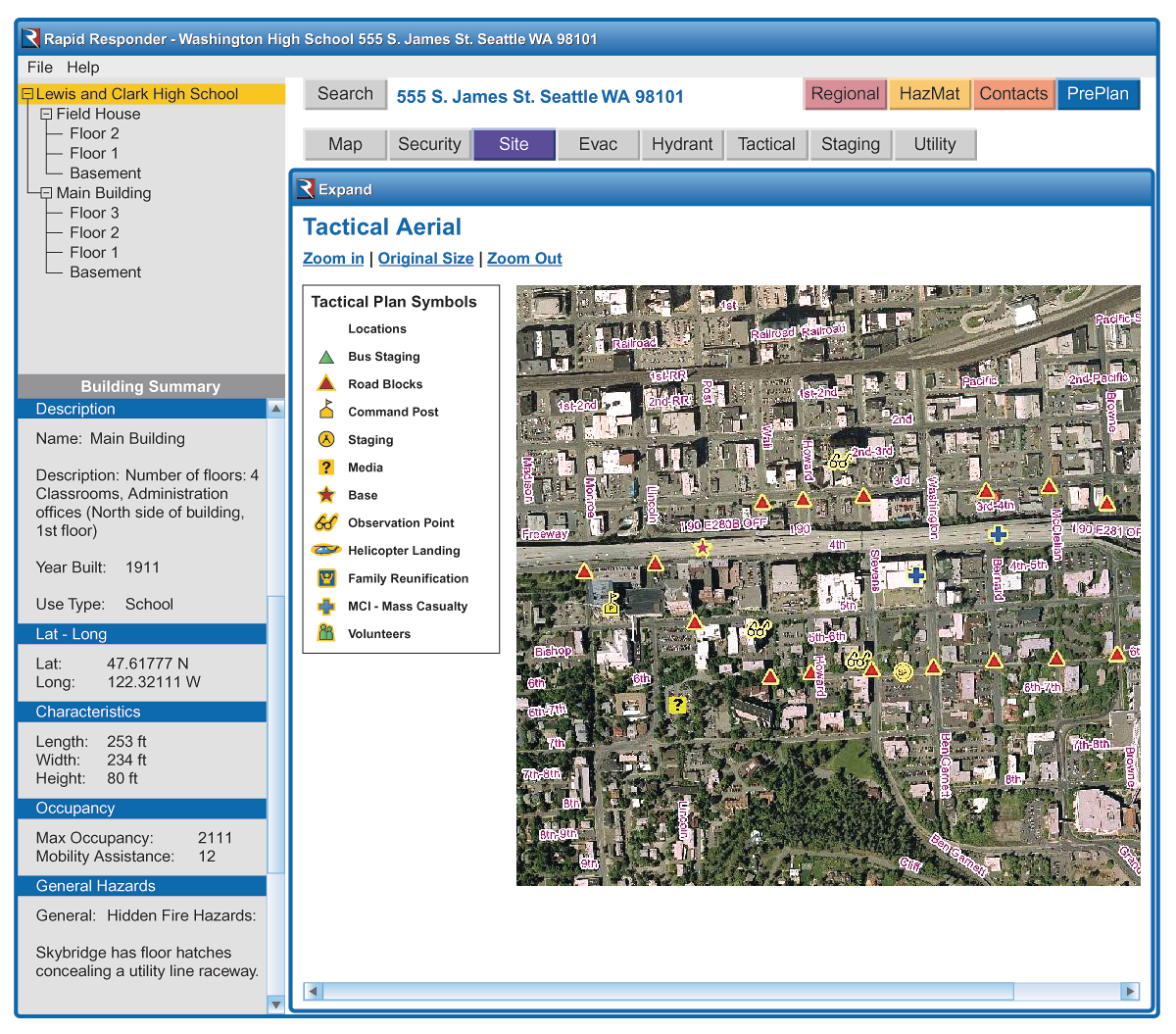Click the Helicopter Landing icon in the legend

click(x=326, y=551)
